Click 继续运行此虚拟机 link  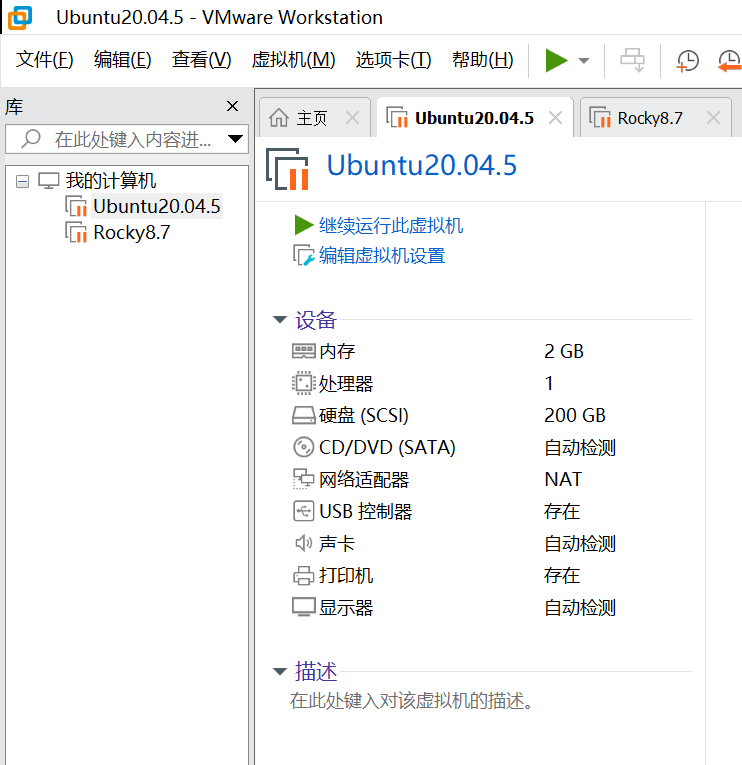[391, 225]
